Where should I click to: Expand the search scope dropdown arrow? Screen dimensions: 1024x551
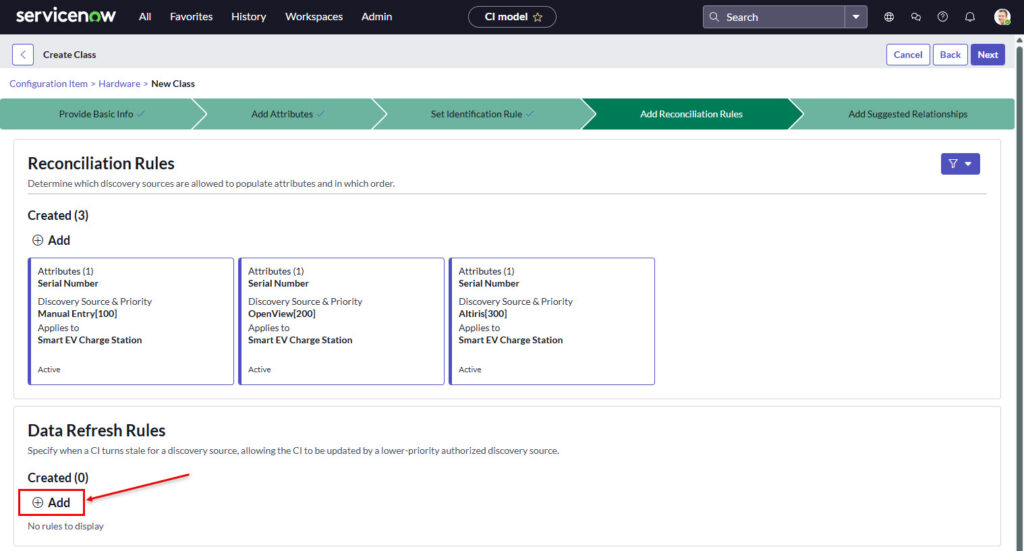(856, 17)
